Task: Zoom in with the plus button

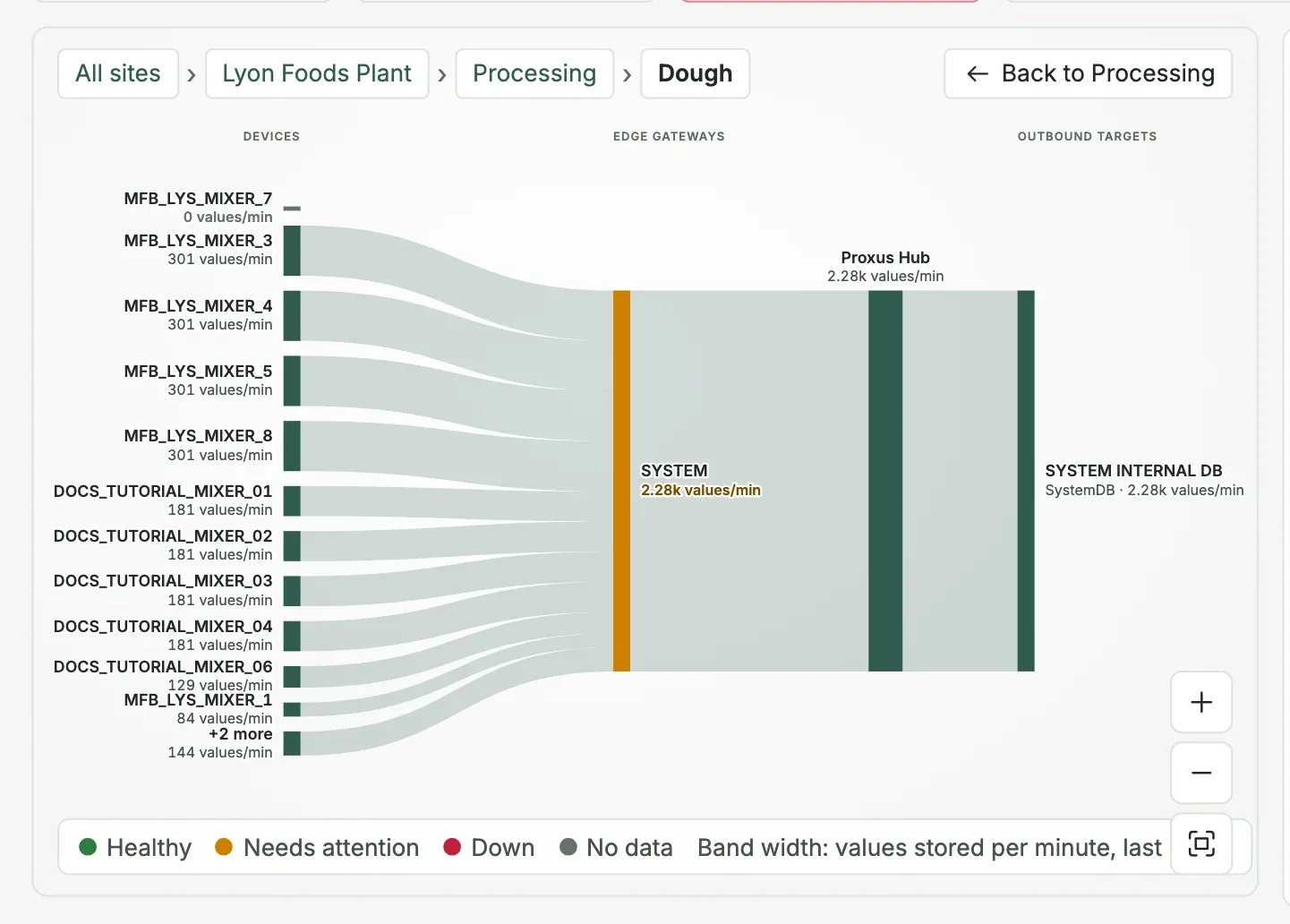Action: pyautogui.click(x=1201, y=702)
